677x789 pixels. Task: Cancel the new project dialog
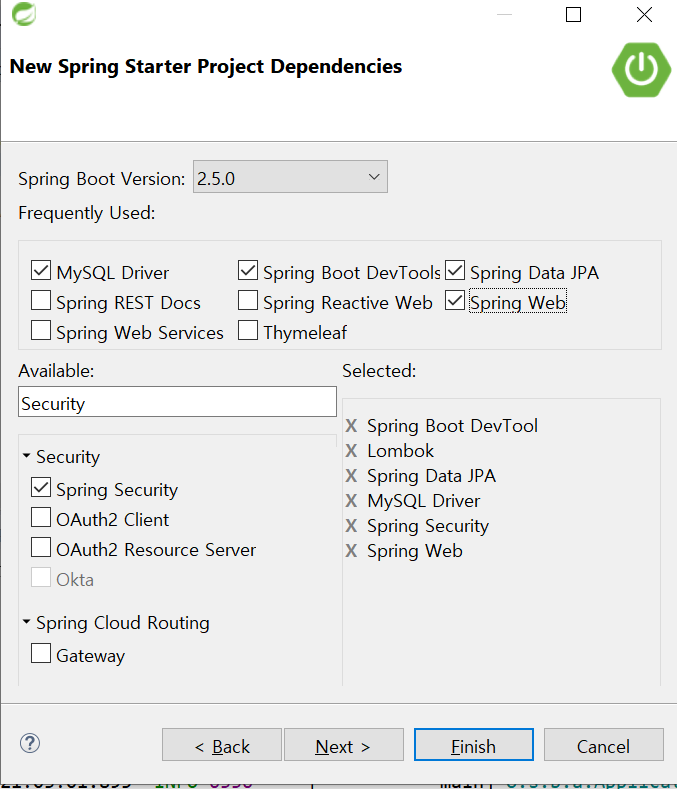(x=604, y=745)
